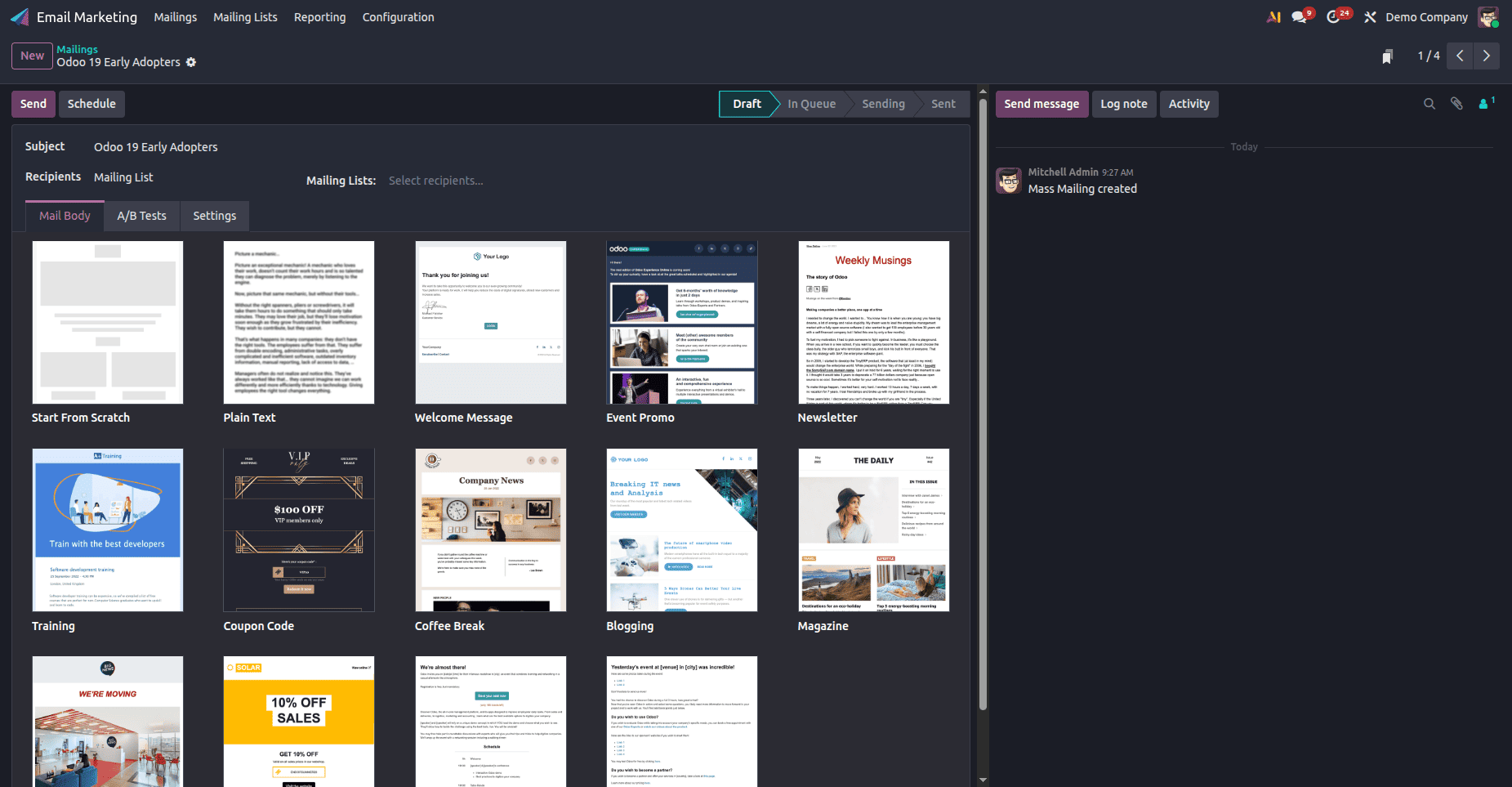Open the AI assistant icon in top bar
Screen dimensions: 1512x787
click(x=1273, y=17)
